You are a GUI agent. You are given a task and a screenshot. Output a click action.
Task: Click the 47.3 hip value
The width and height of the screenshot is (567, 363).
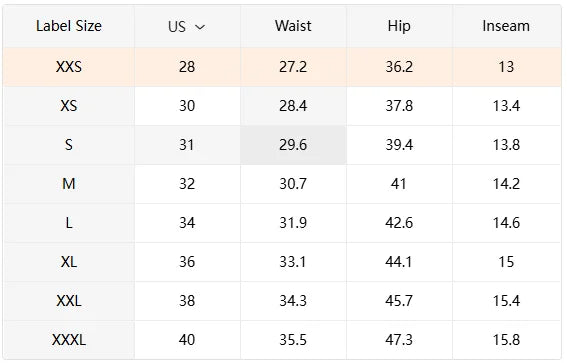point(399,340)
